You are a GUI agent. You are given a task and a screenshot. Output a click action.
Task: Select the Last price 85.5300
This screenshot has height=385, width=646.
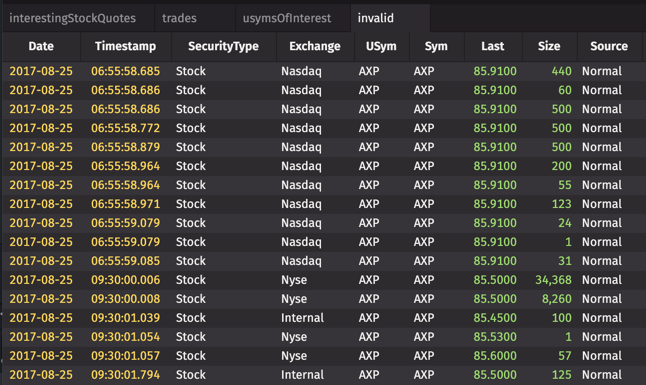[x=495, y=337]
